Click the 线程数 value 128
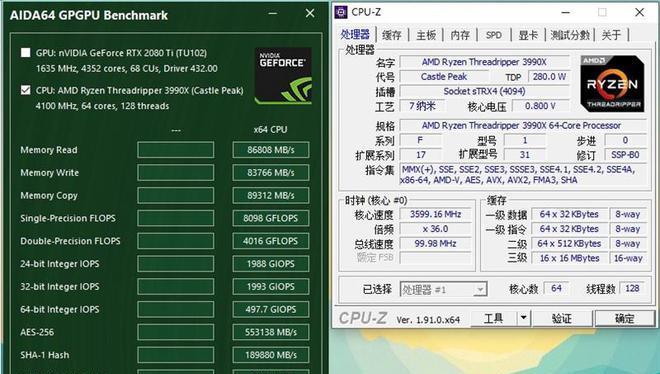 (632, 288)
